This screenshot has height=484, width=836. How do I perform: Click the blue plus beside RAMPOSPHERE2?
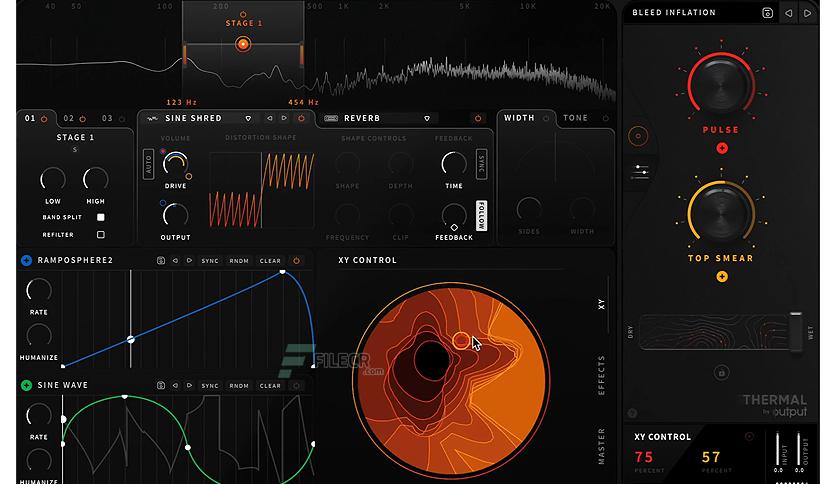[x=26, y=260]
